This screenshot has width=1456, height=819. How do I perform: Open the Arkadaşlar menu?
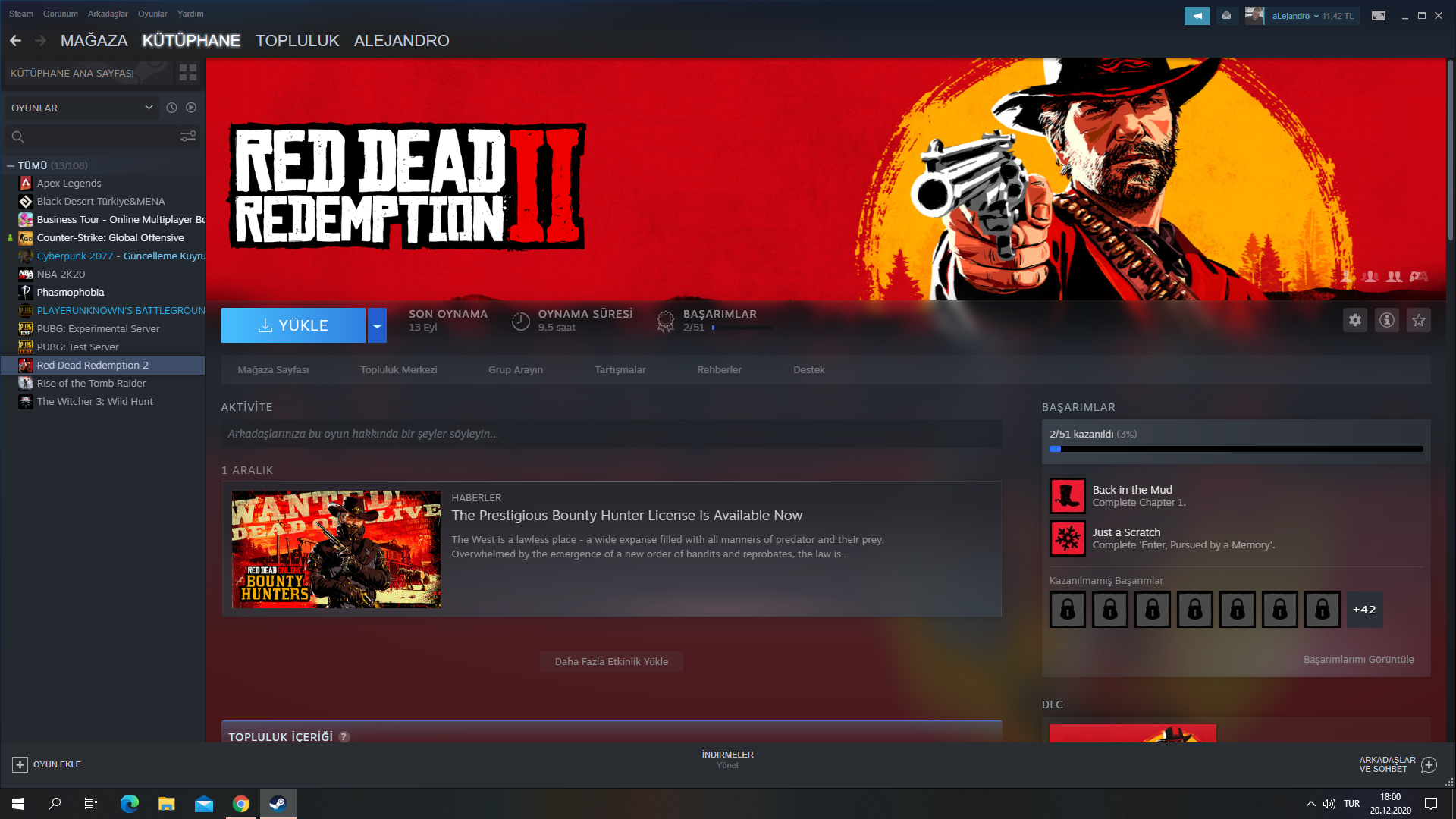coord(108,14)
